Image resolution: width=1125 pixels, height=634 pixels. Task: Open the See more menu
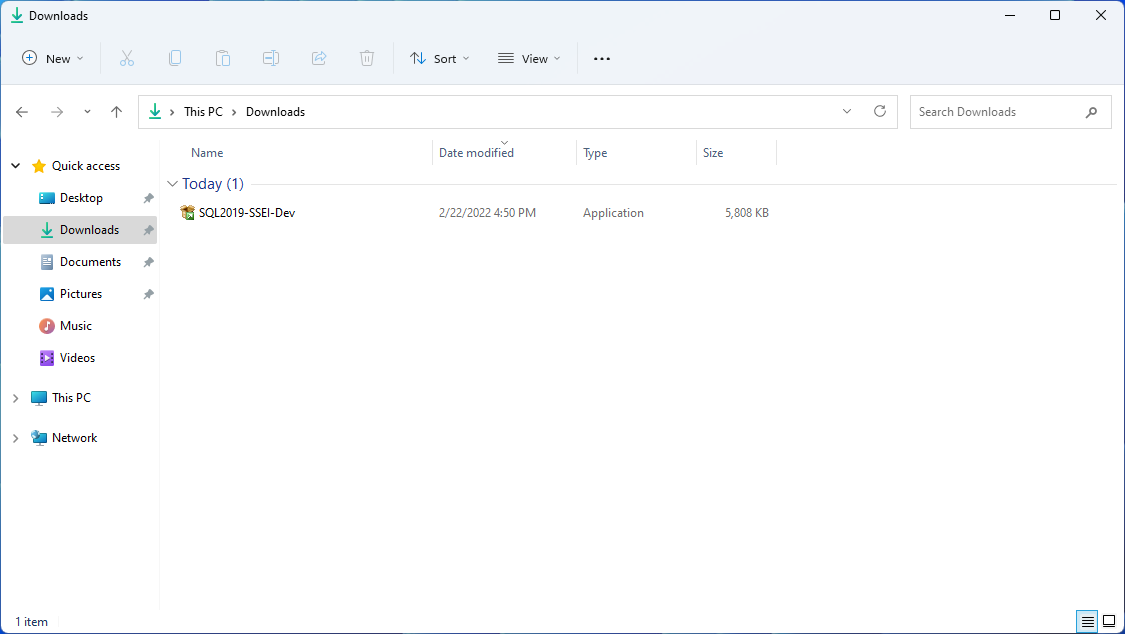pyautogui.click(x=601, y=58)
